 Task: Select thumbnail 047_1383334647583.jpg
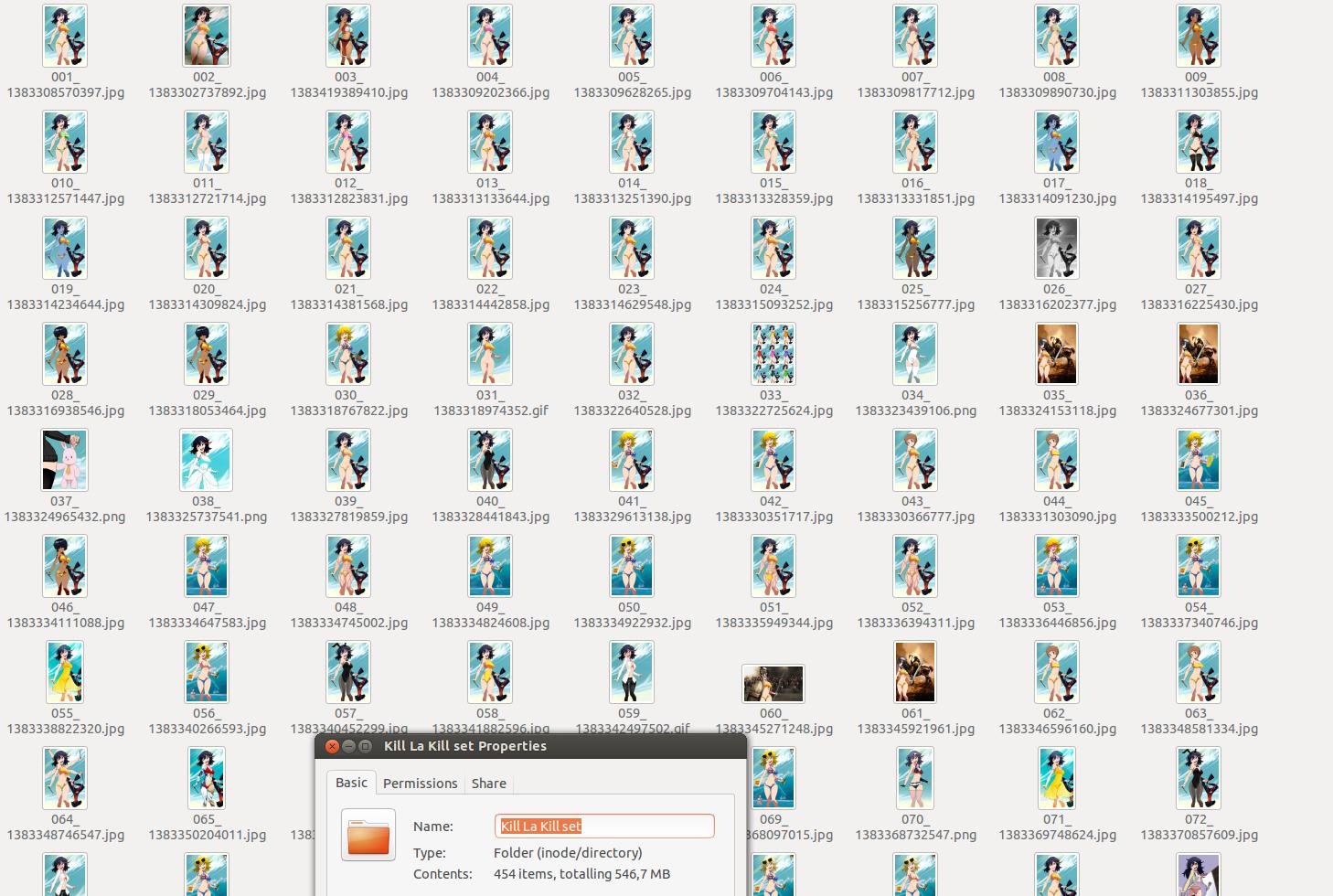pos(207,566)
